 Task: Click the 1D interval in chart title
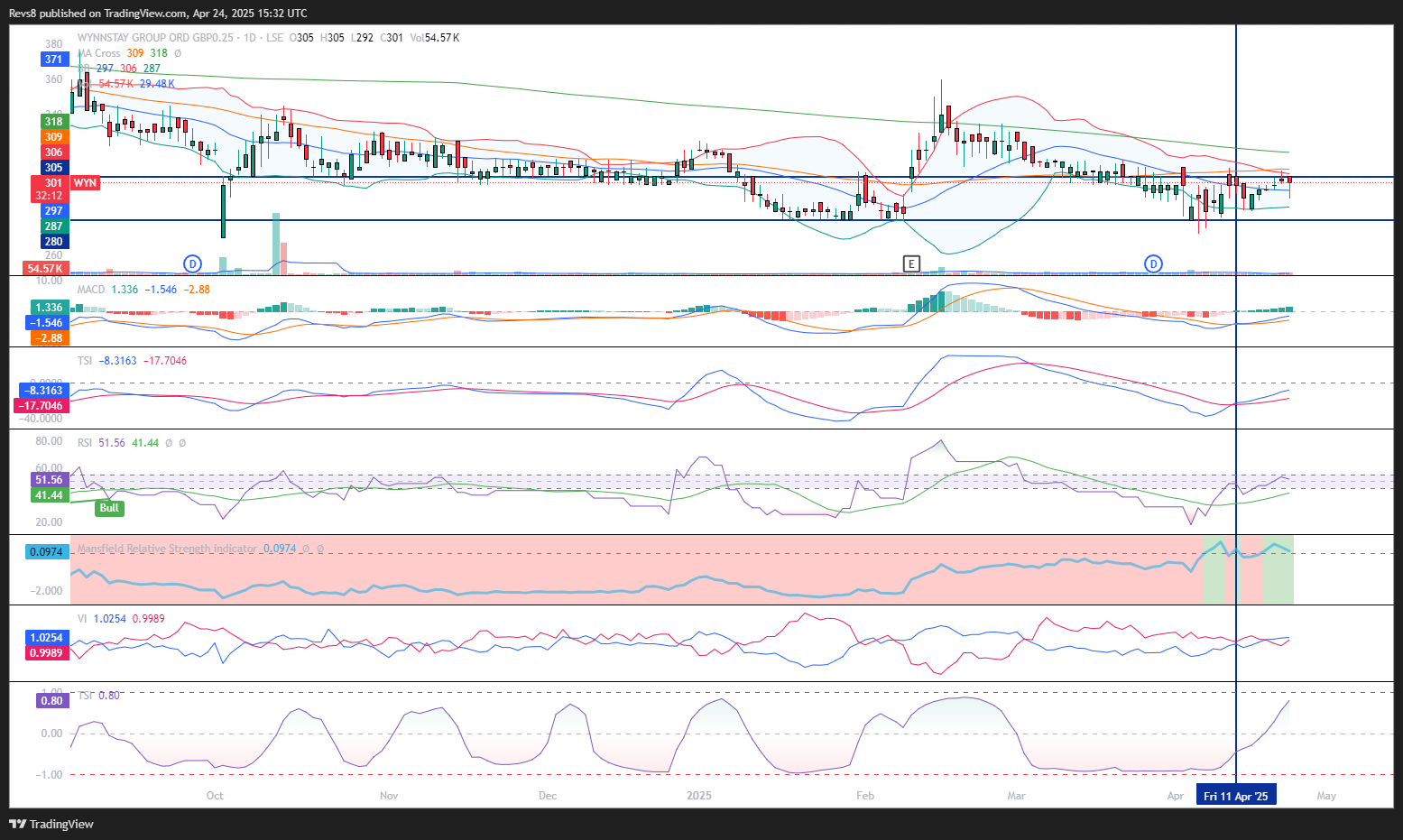click(x=250, y=38)
